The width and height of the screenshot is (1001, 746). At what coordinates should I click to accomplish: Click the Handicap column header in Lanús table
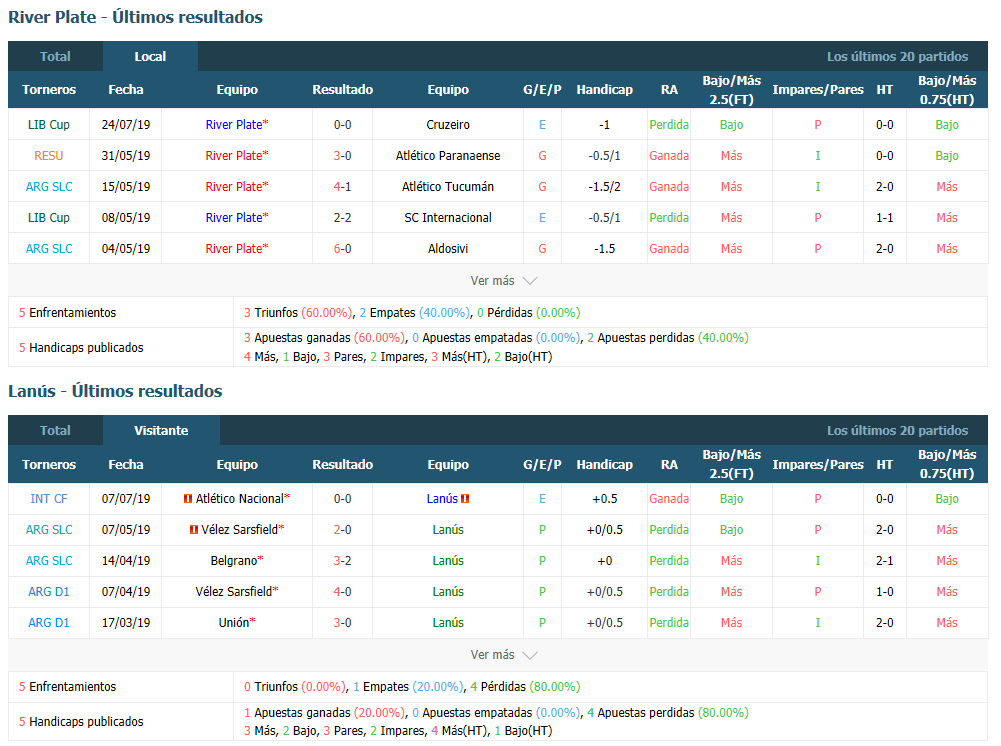[x=604, y=465]
